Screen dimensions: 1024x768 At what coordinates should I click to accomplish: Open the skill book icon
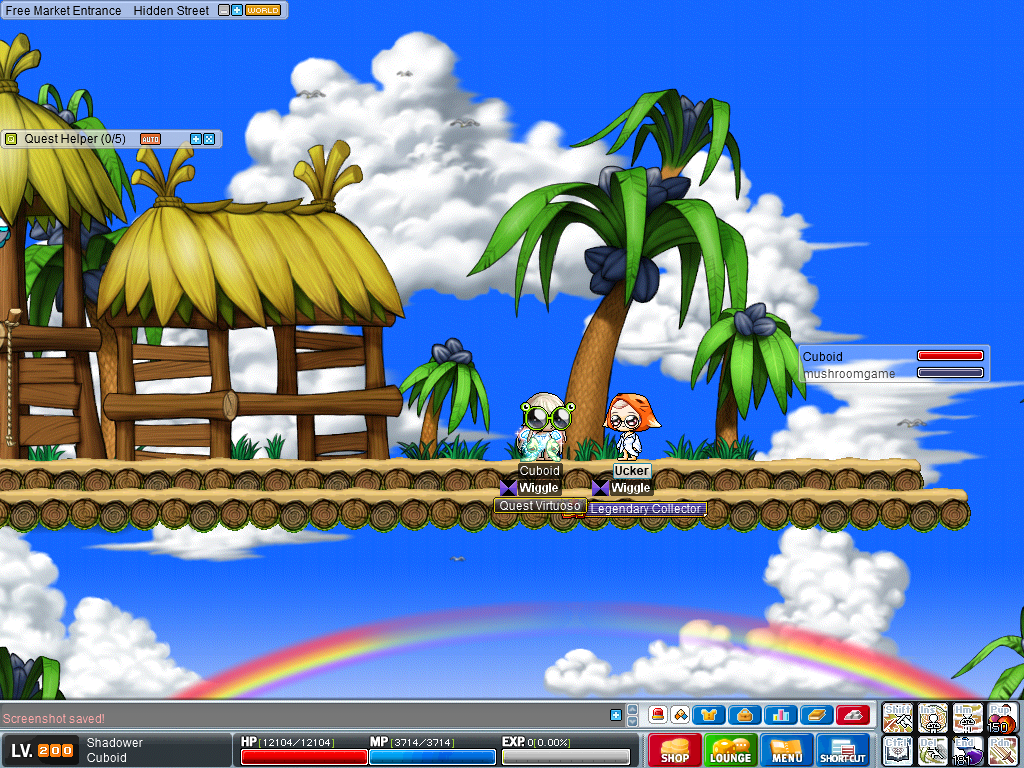pos(816,714)
